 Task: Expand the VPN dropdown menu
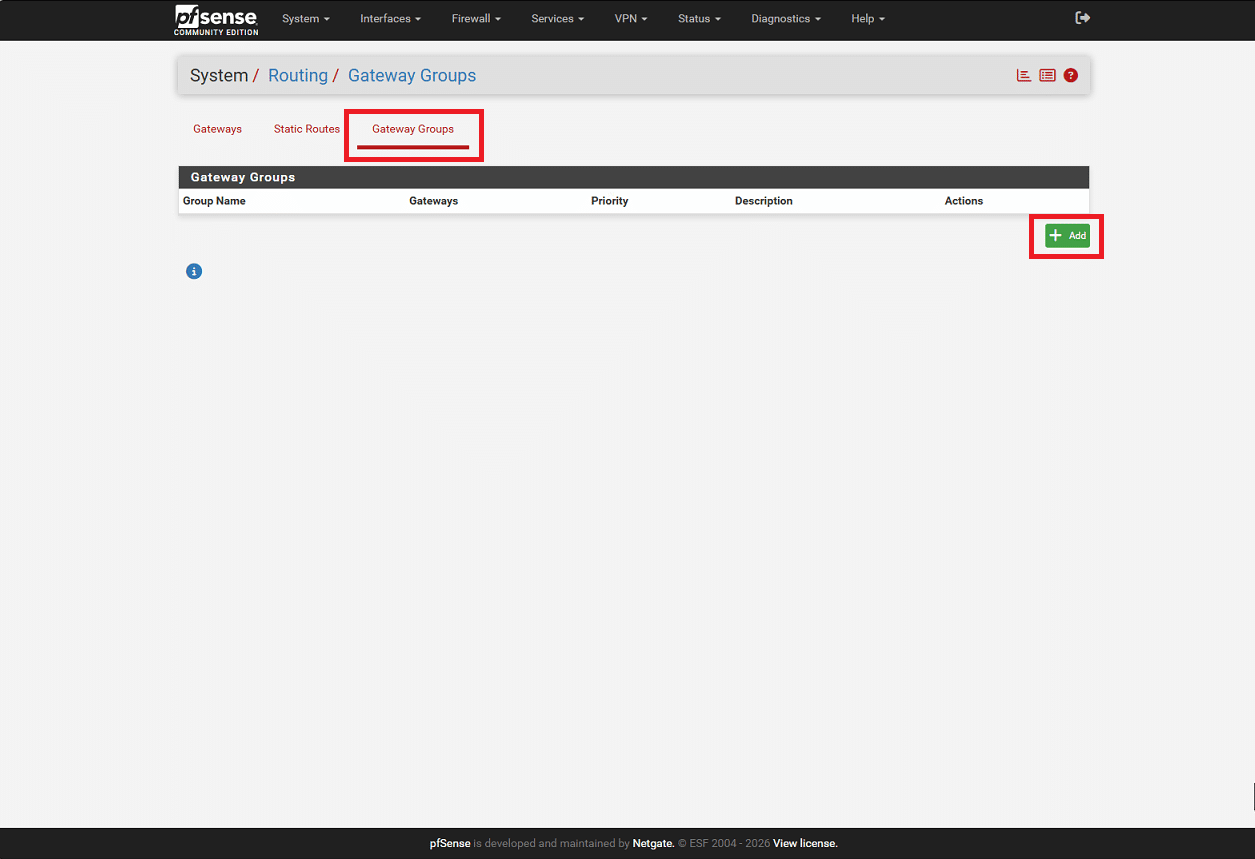630,19
